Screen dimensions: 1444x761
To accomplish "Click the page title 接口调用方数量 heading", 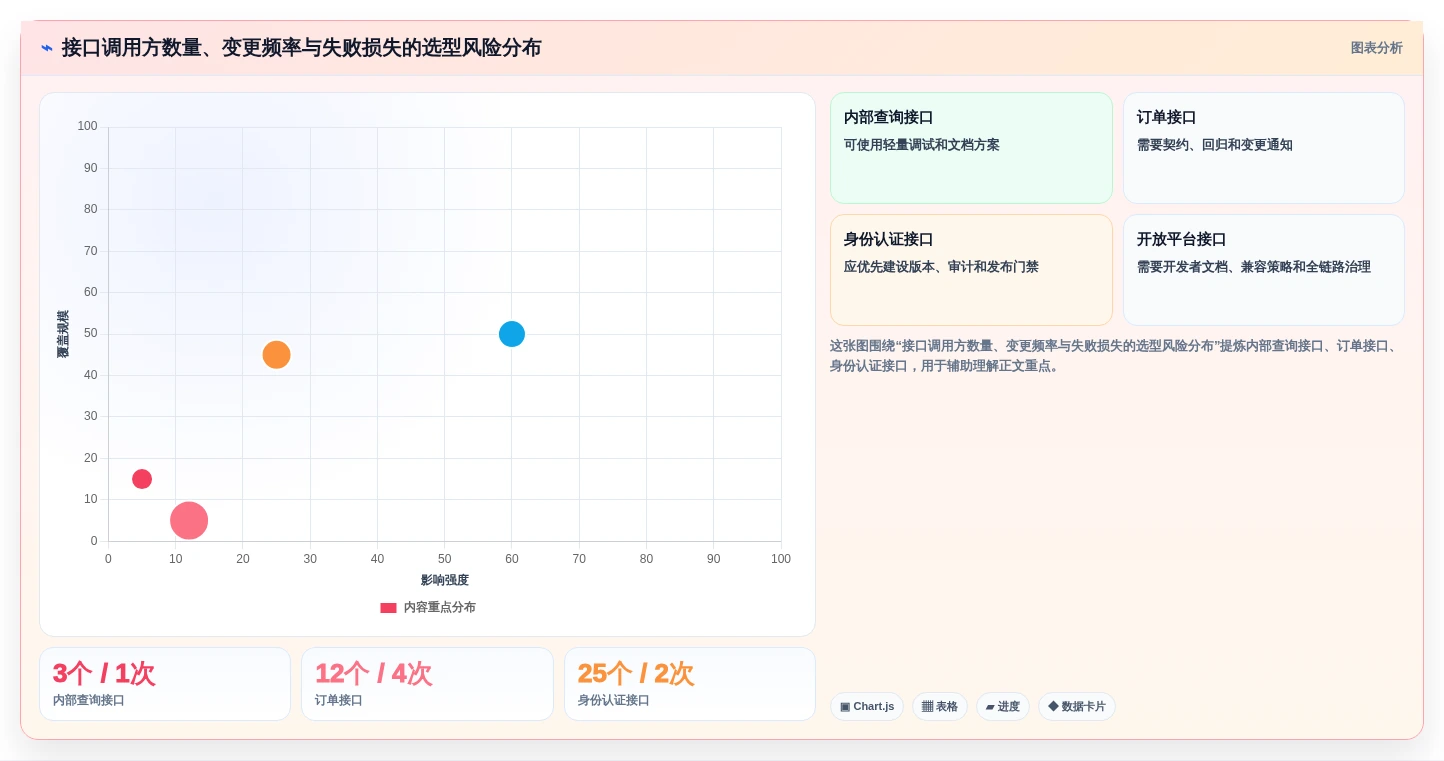I will click(301, 48).
